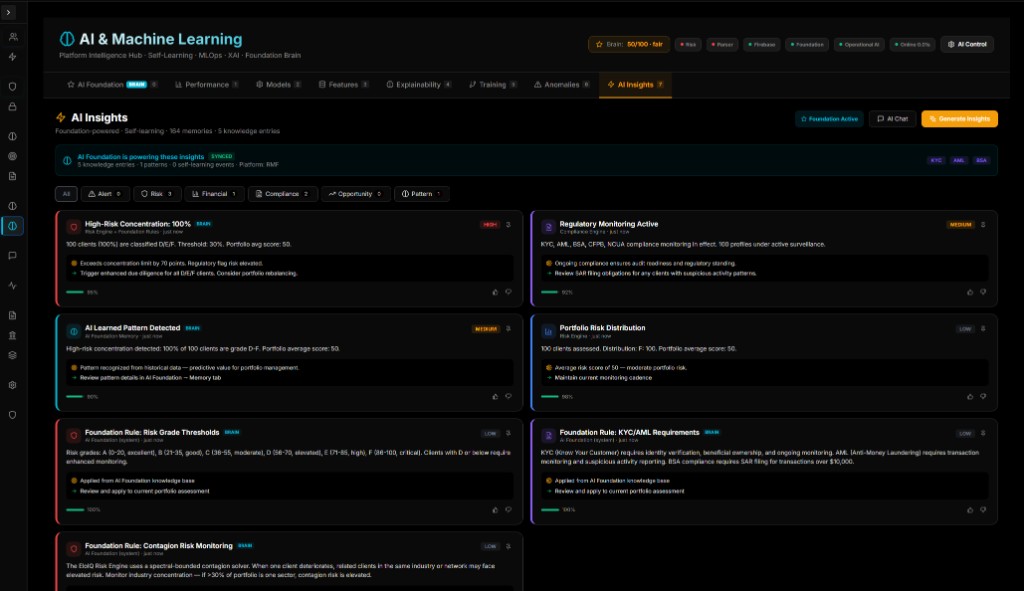Screen dimensions: 1024x591
Task: Open the settings gear in sidebar
Action: click(x=13, y=385)
